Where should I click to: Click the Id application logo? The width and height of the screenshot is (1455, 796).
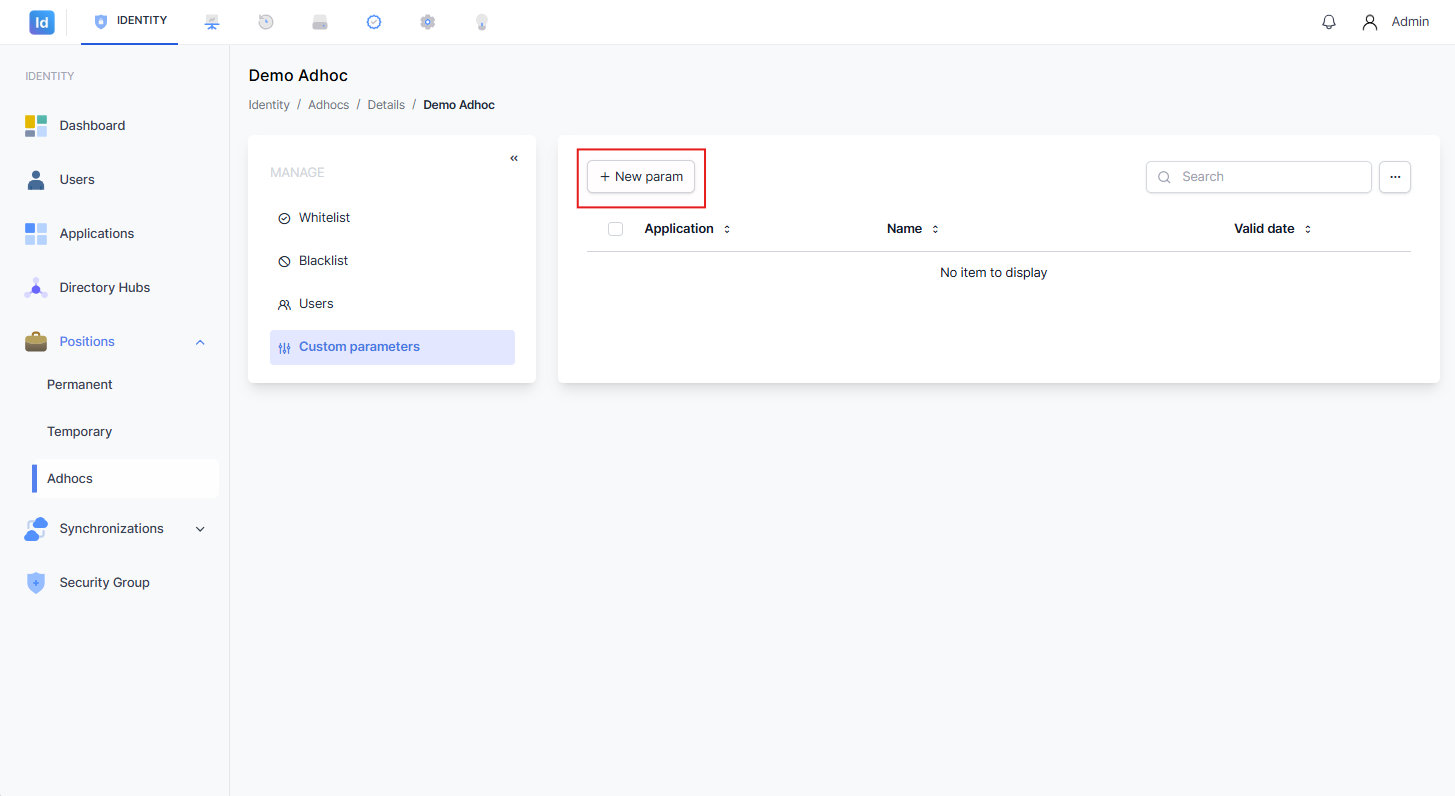pos(42,22)
